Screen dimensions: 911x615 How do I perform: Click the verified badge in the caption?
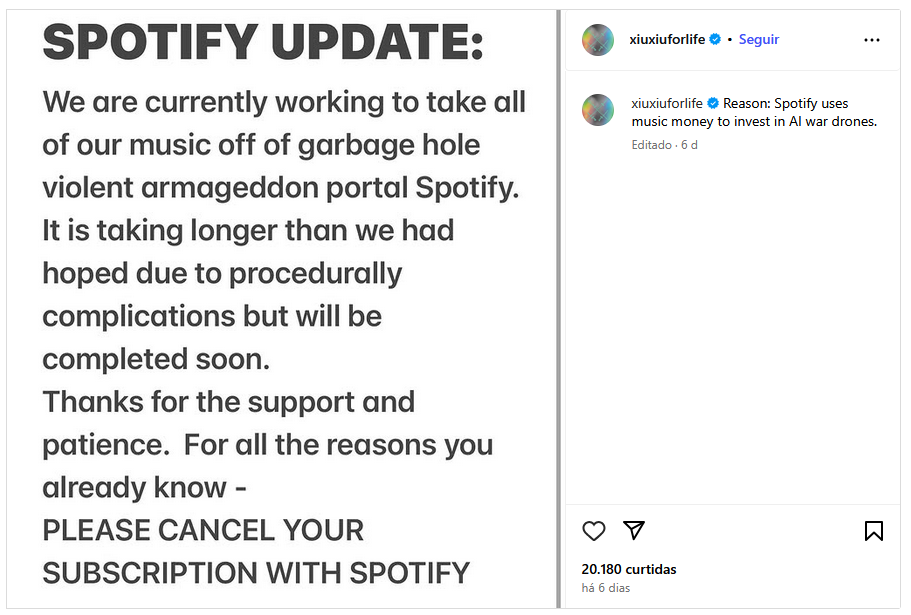pyautogui.click(x=713, y=103)
